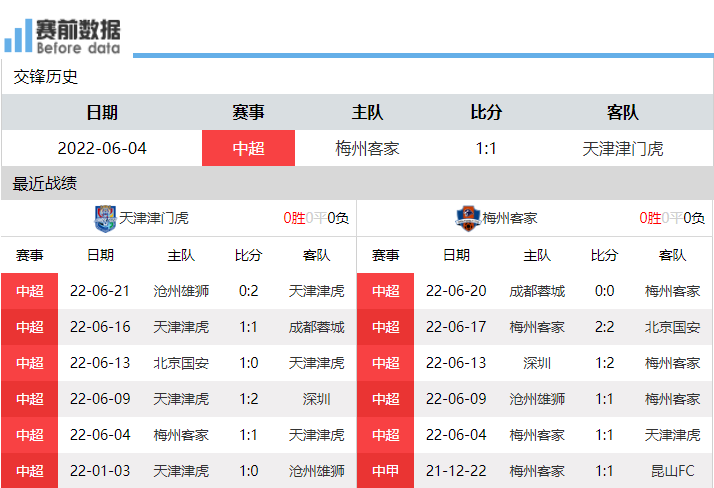
Task: Click 沧州雄狮 in the 22-06-21 match row
Action: point(181,291)
